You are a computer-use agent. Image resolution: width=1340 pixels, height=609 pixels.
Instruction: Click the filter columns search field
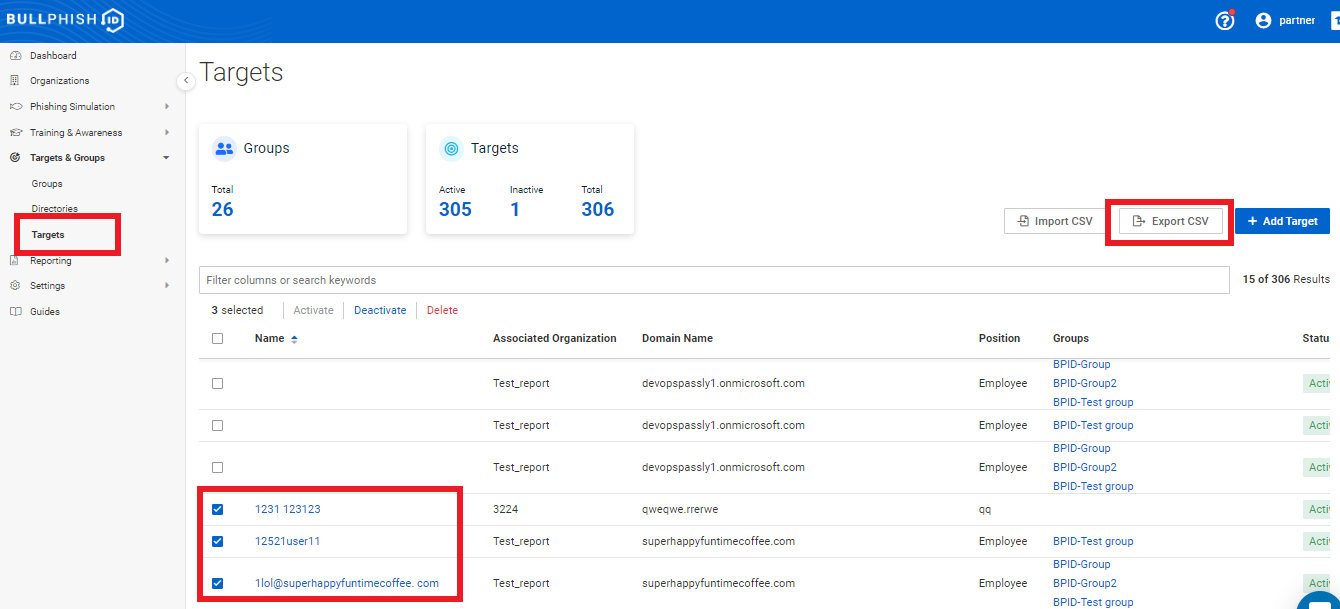(714, 280)
